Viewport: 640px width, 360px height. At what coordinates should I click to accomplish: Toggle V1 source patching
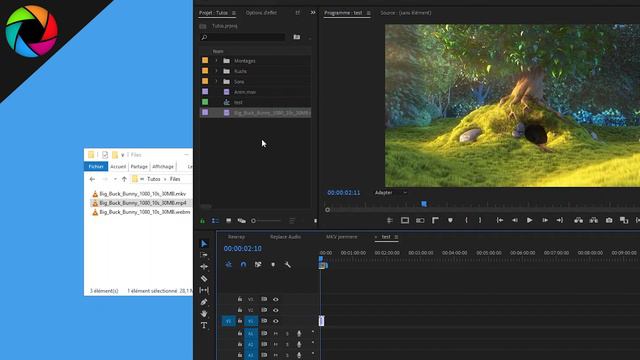[229, 321]
